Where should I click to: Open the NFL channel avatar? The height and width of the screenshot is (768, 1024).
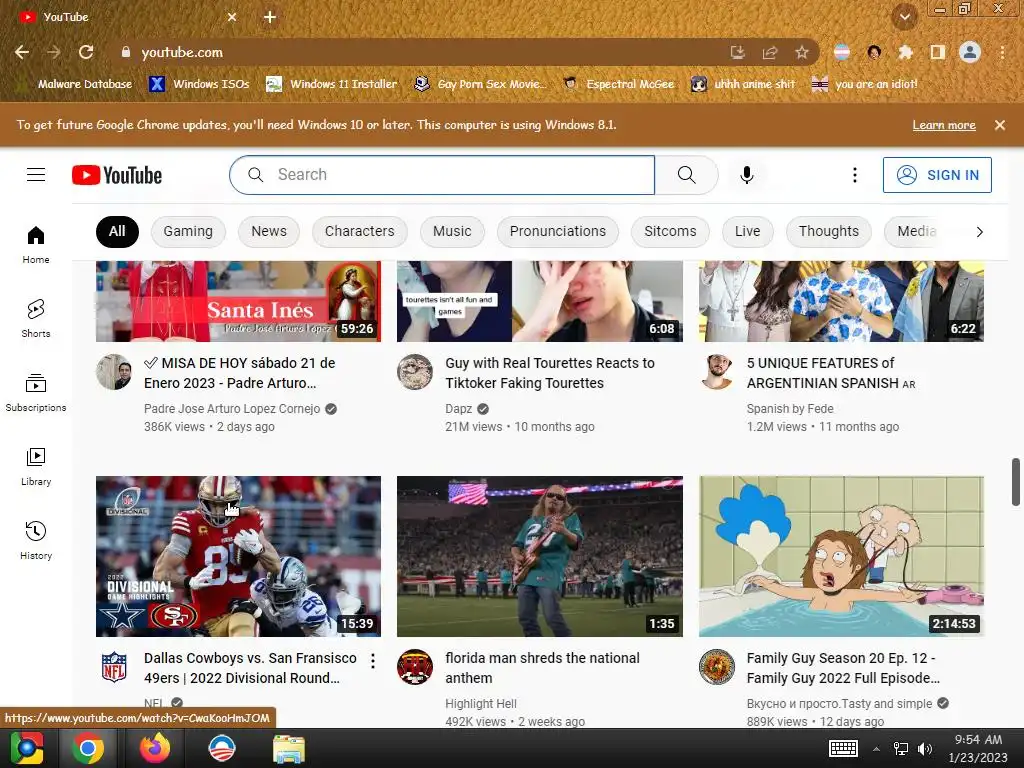point(114,667)
